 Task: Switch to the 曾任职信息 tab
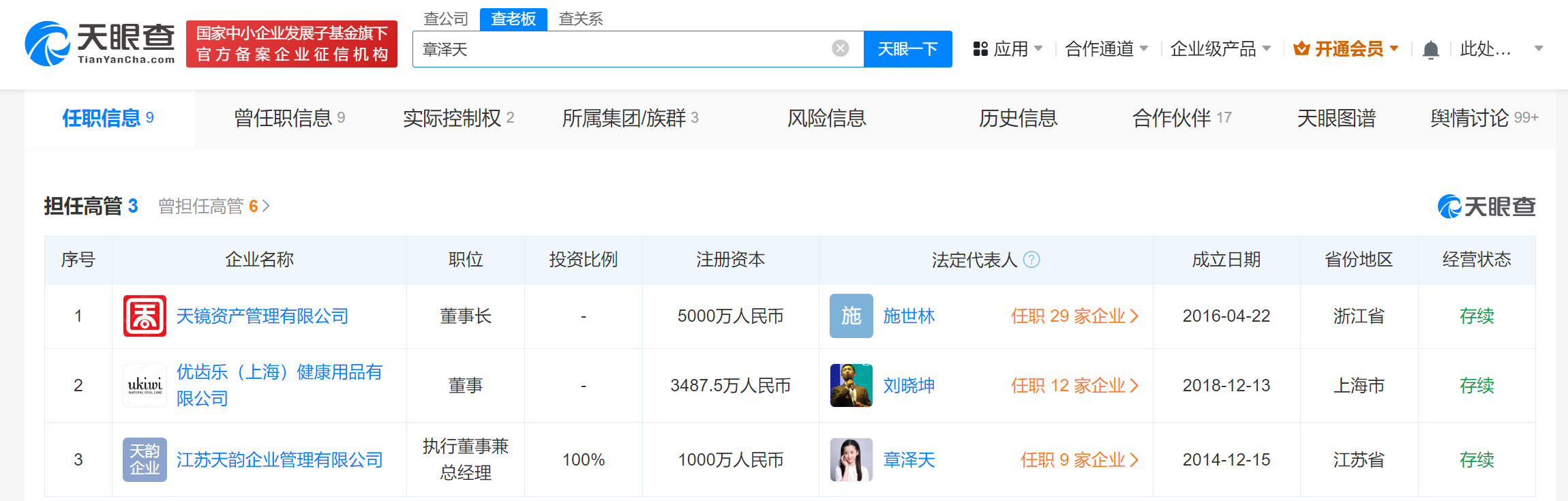(289, 119)
